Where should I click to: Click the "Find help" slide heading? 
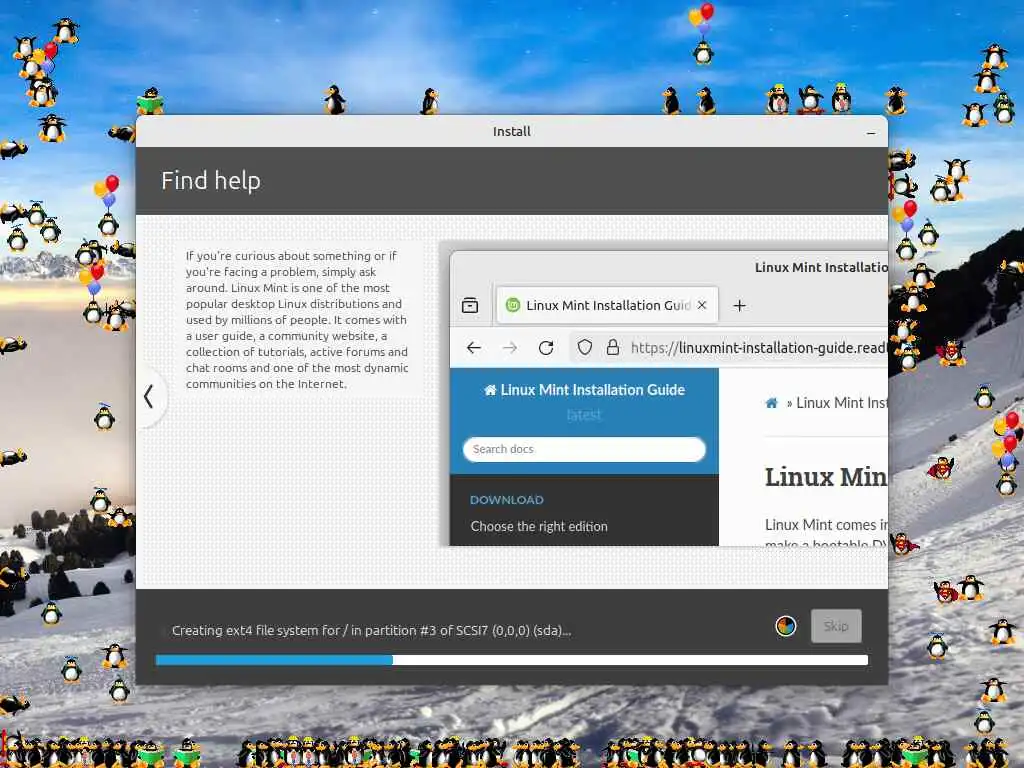tap(210, 181)
